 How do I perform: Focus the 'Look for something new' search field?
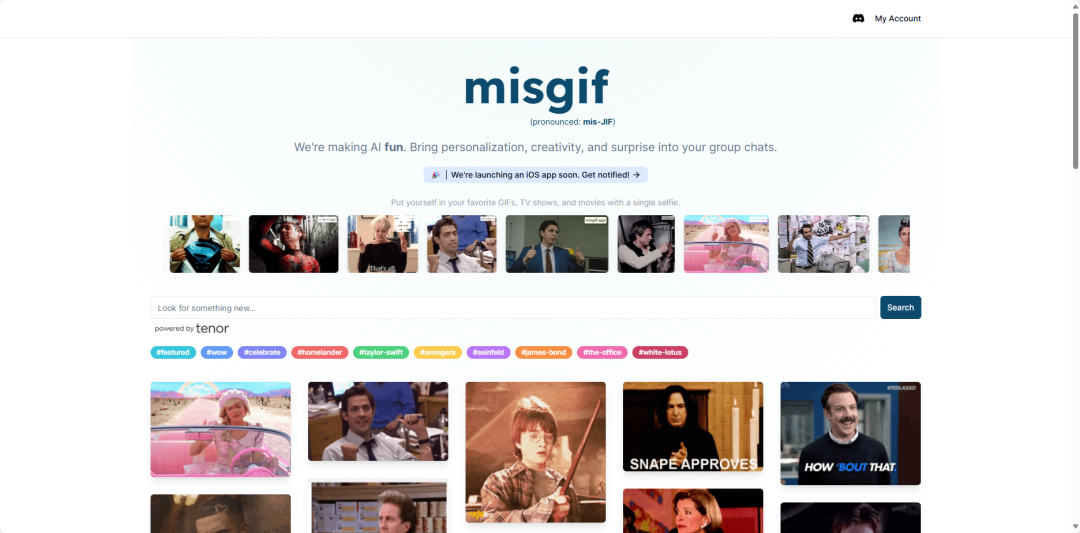(513, 308)
